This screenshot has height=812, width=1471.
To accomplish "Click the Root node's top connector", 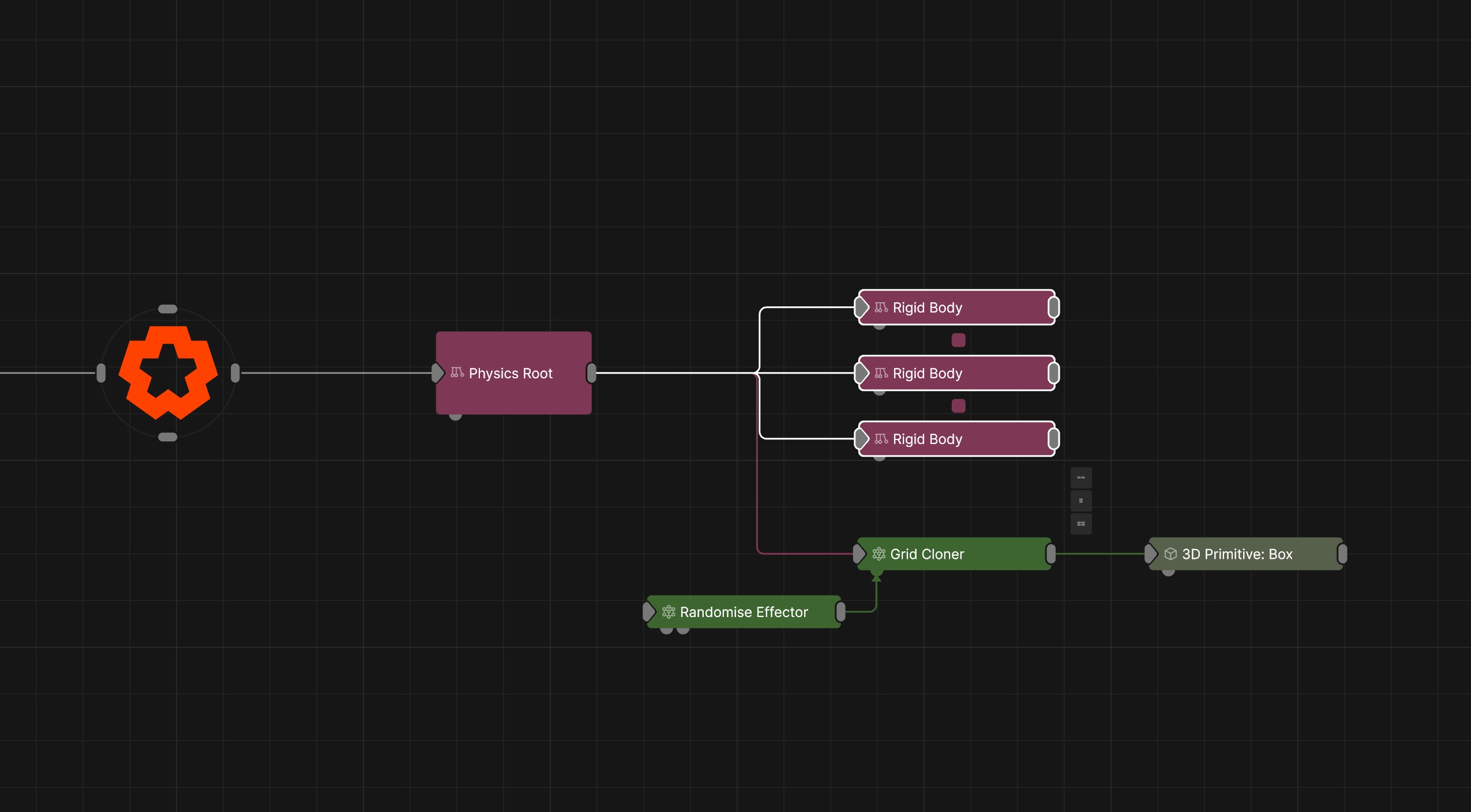I will point(168,309).
